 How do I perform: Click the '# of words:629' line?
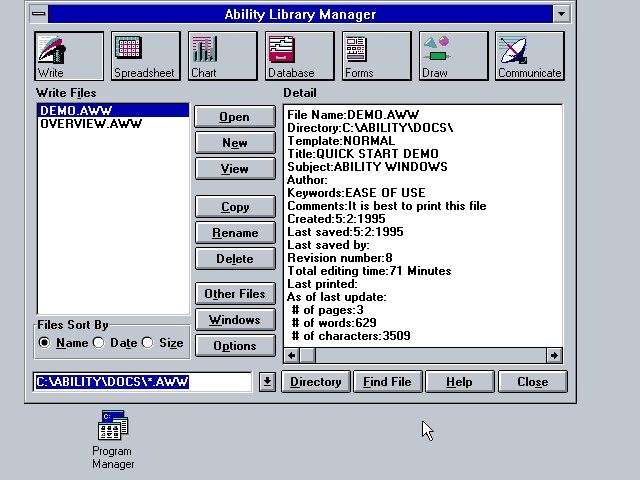[x=334, y=323]
